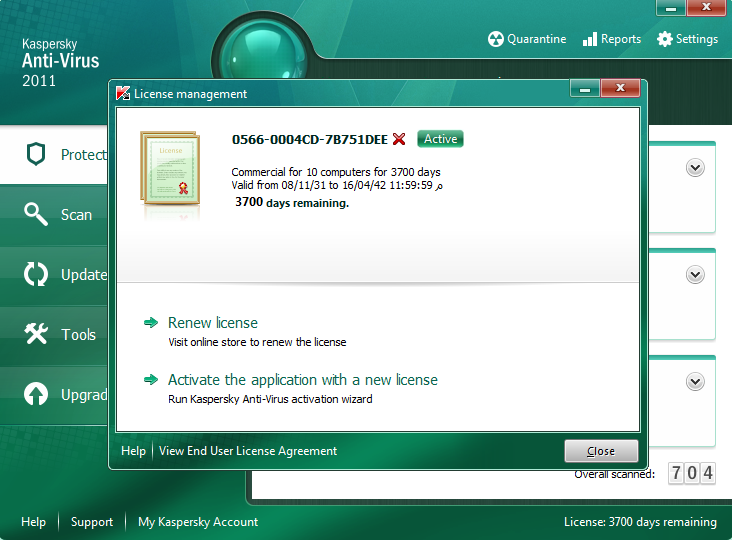Screen dimensions: 732x540
Task: Open the Support link
Action: point(92,522)
